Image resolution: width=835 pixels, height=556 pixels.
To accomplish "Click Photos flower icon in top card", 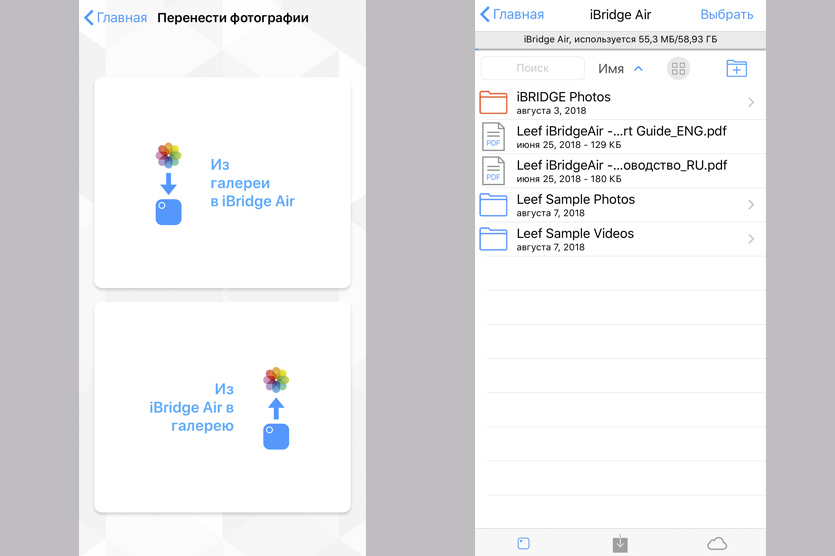I will [168, 155].
